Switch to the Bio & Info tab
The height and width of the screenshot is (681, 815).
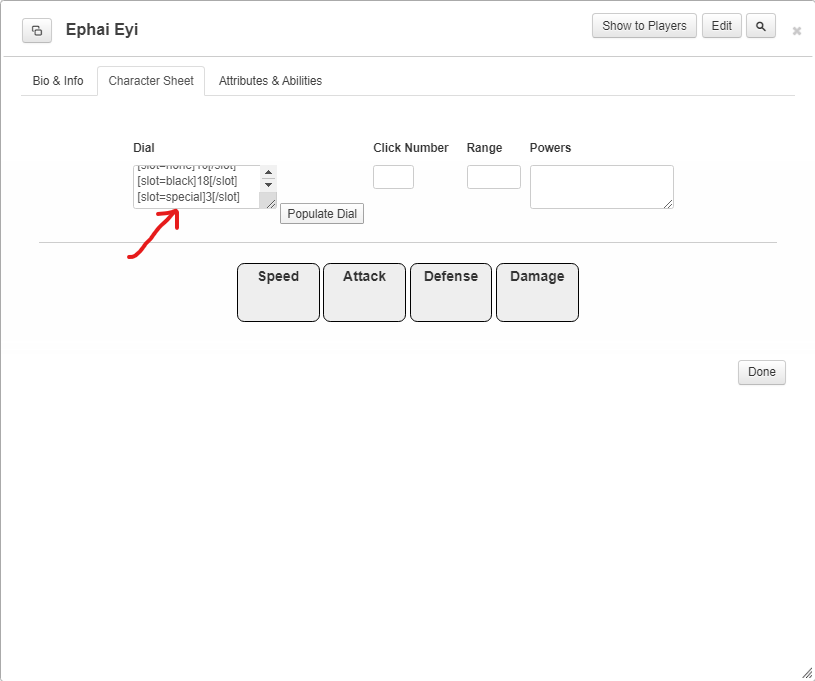pyautogui.click(x=58, y=81)
